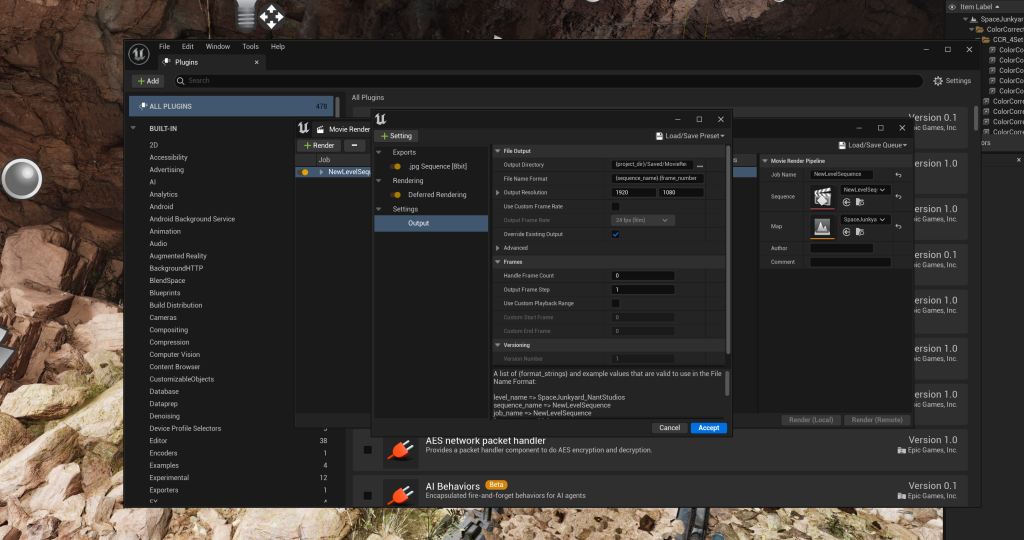Toggle the .jpg Sequence [8bit] setting switch
Screen dimensions: 1024x540
pyautogui.click(x=395, y=167)
